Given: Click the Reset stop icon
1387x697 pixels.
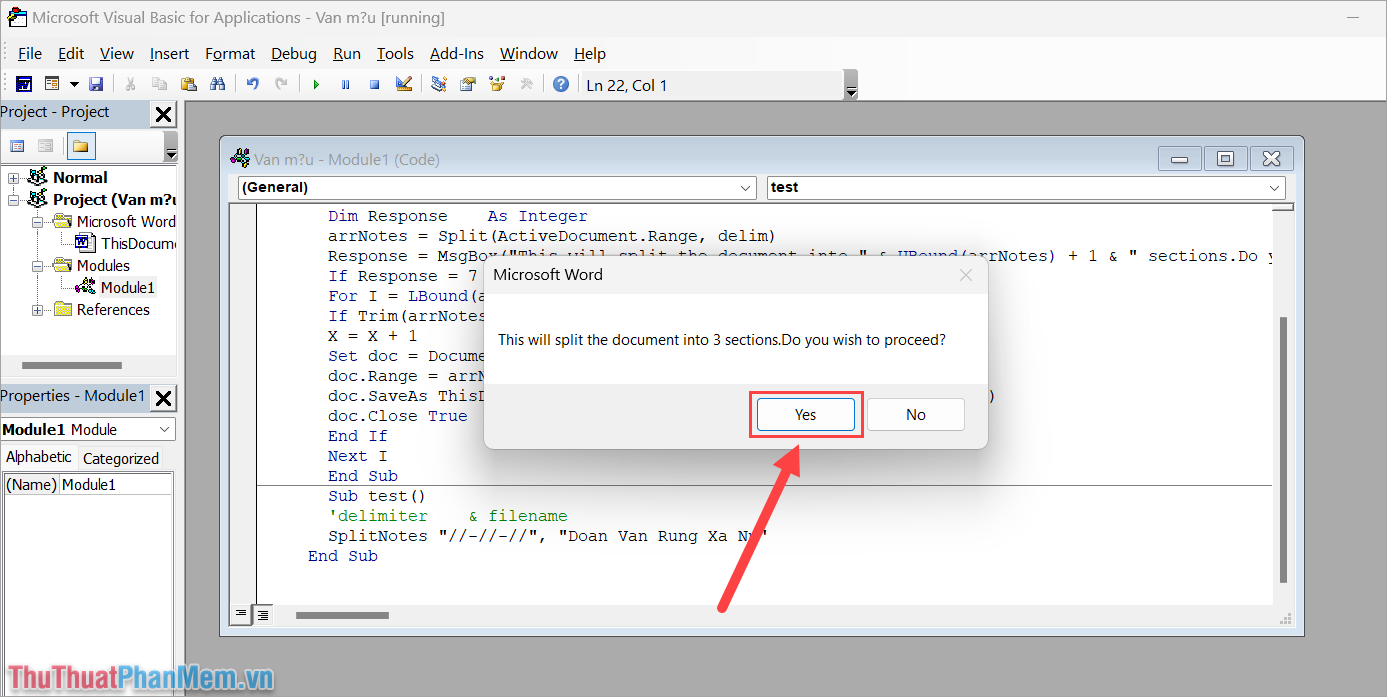Looking at the screenshot, I should tap(374, 85).
